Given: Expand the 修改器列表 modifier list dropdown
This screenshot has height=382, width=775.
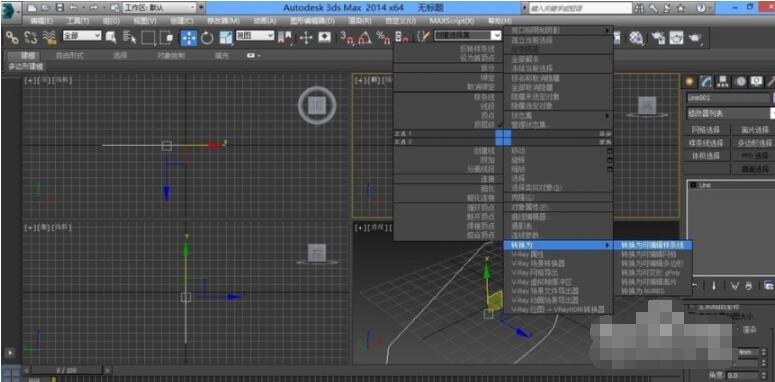Looking at the screenshot, I should (730, 114).
